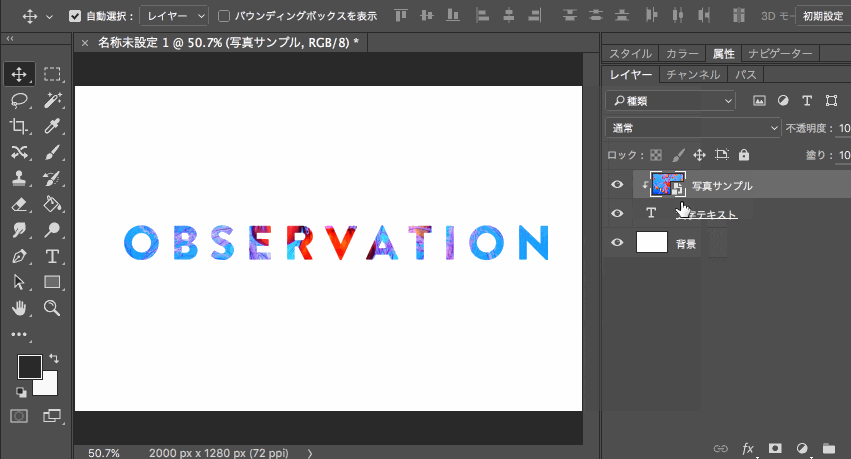Toggle lock all for layer
The height and width of the screenshot is (459, 851).
point(744,155)
